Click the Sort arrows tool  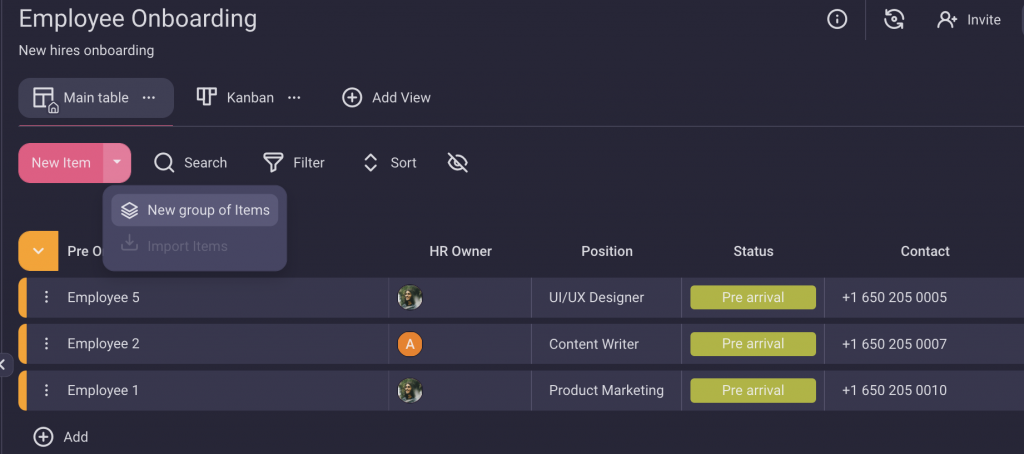coord(371,162)
